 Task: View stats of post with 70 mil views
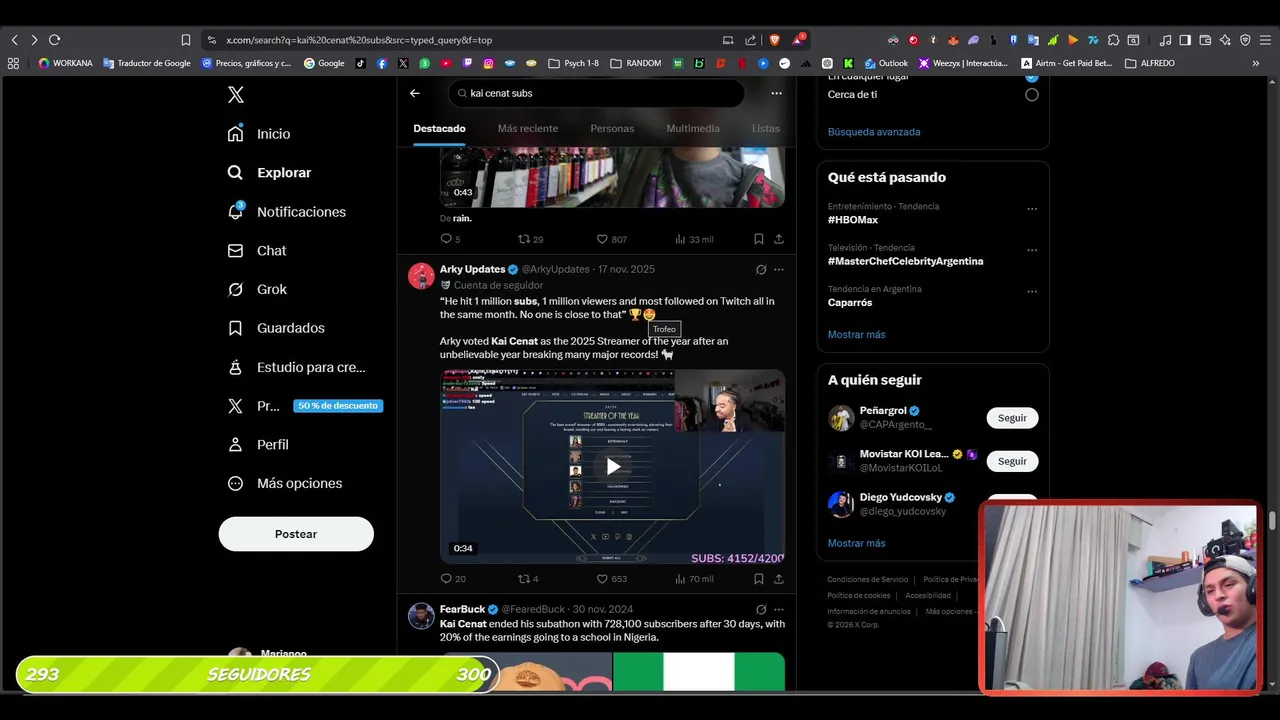pos(694,578)
